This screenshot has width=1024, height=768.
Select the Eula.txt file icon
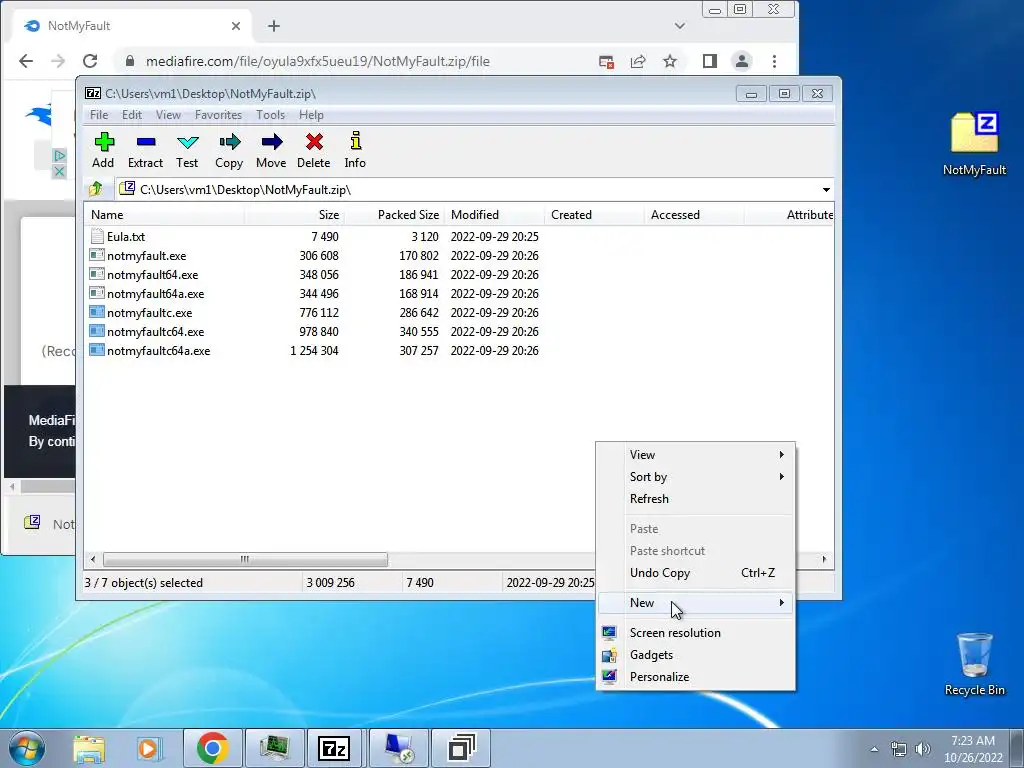tap(97, 236)
